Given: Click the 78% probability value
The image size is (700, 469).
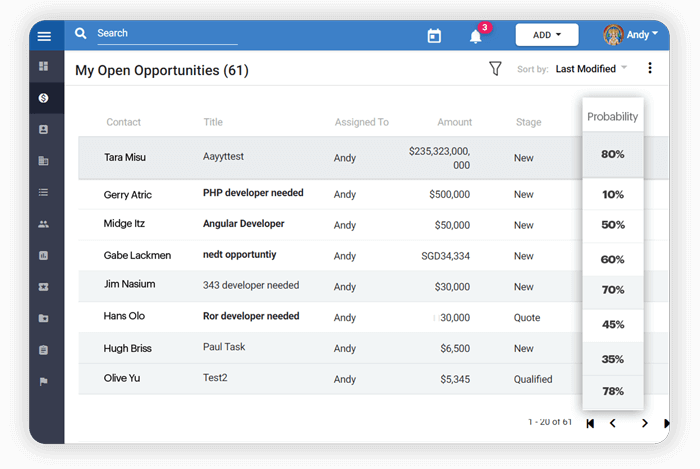Looking at the screenshot, I should click(x=613, y=391).
